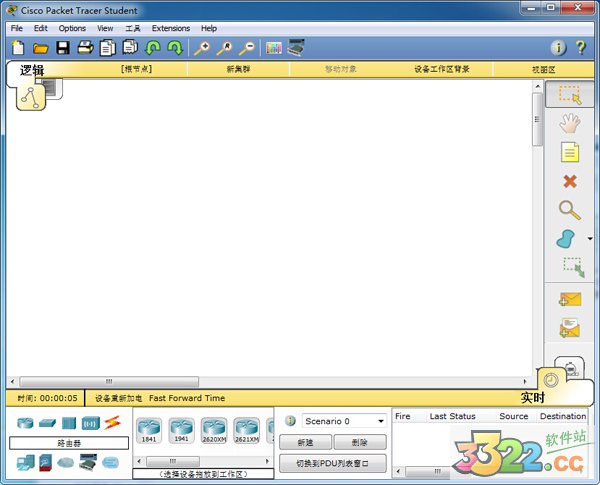Image resolution: width=600 pixels, height=485 pixels.
Task: Click the 新建 scenario button
Action: click(x=305, y=443)
